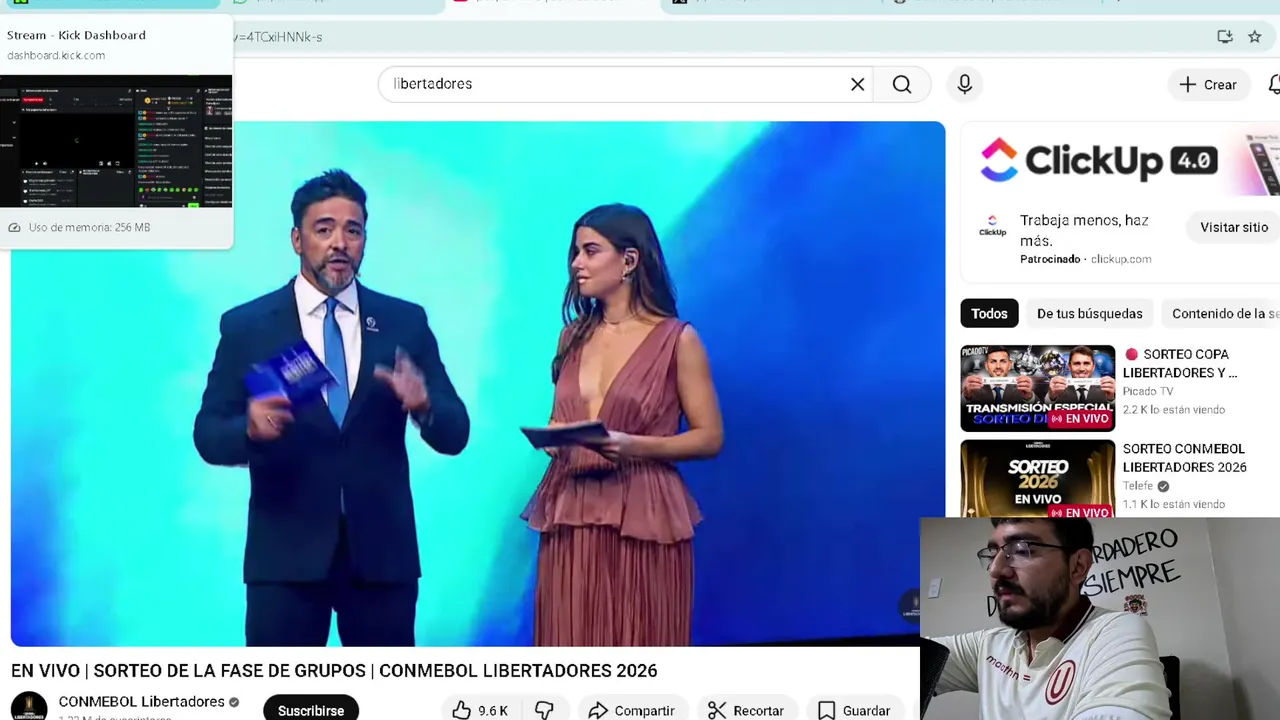Dislike the video with the thumbs down icon
This screenshot has height=720, width=1280.
click(544, 710)
